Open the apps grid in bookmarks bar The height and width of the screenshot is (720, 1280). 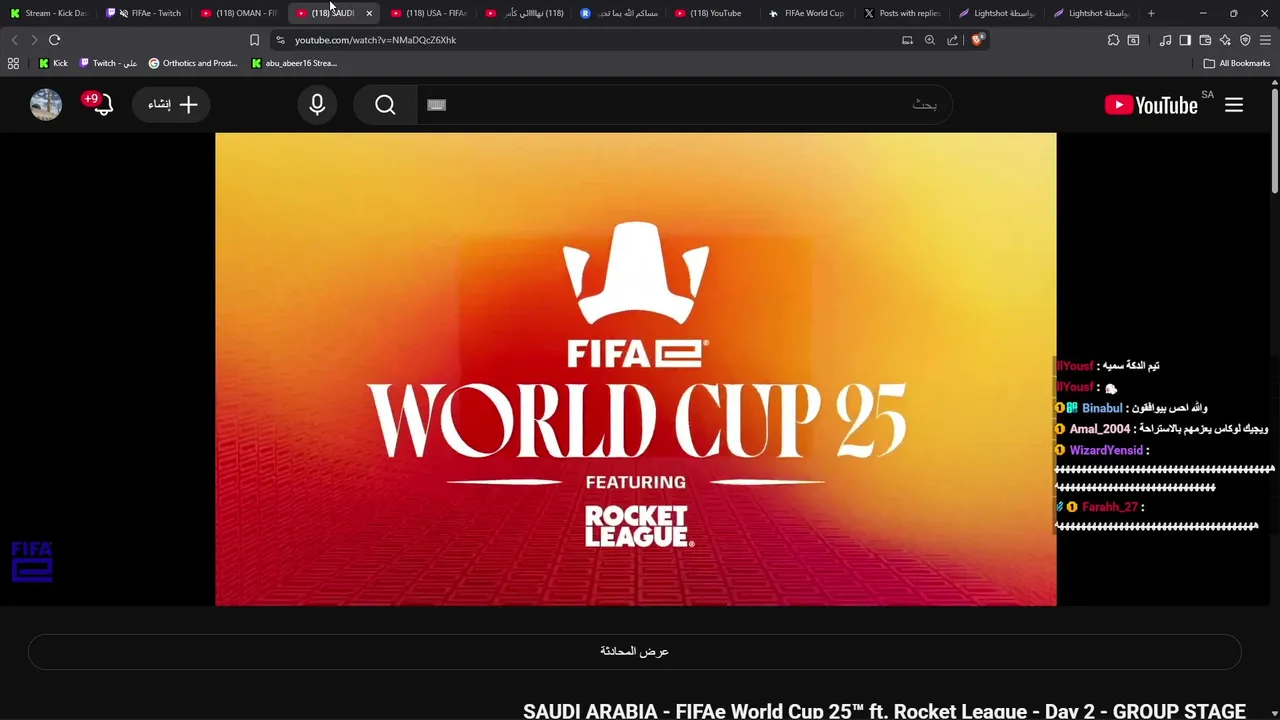pyautogui.click(x=13, y=63)
